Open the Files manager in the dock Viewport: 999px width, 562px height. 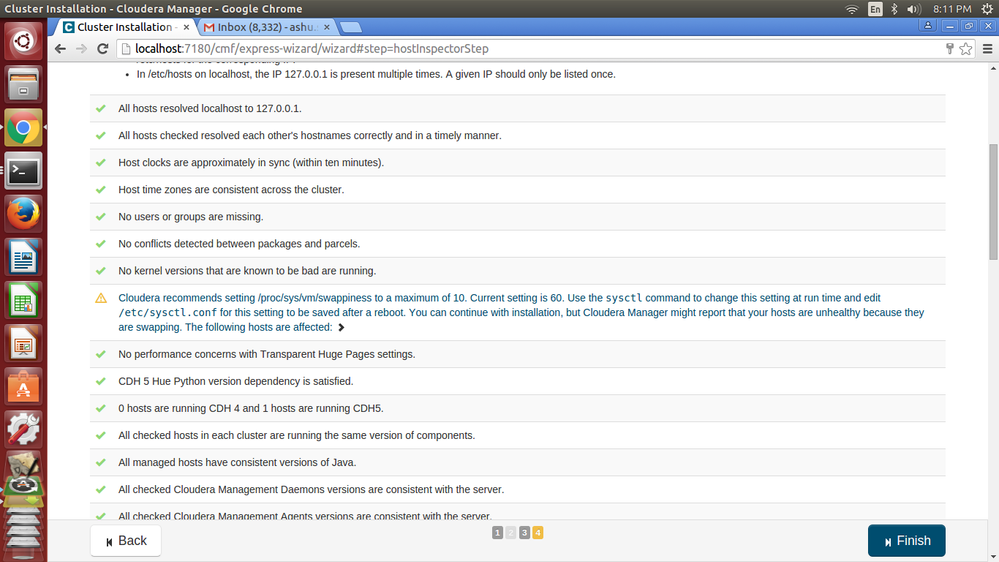24,84
